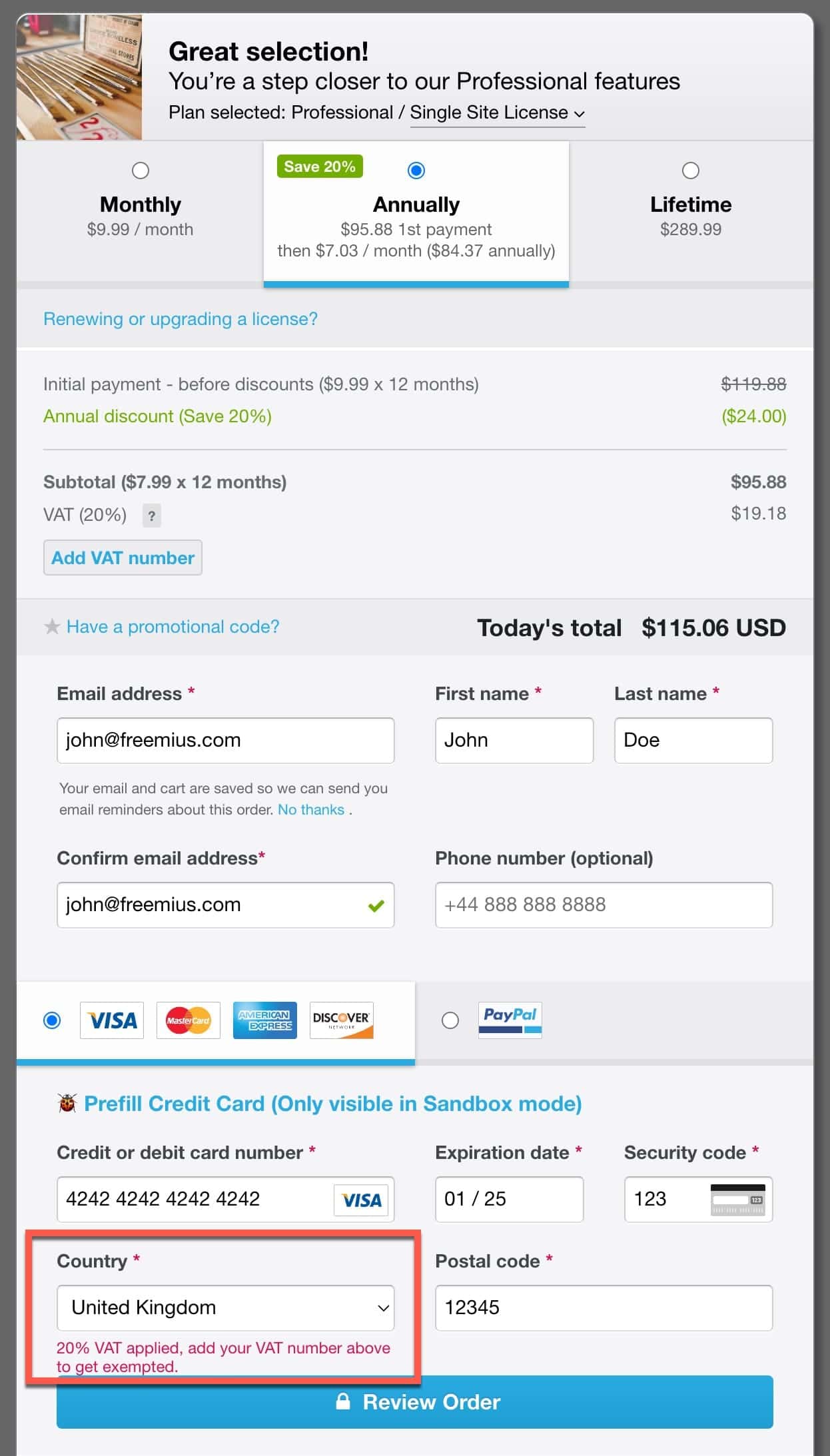
Task: Click the VAT question mark help icon
Action: tap(152, 515)
